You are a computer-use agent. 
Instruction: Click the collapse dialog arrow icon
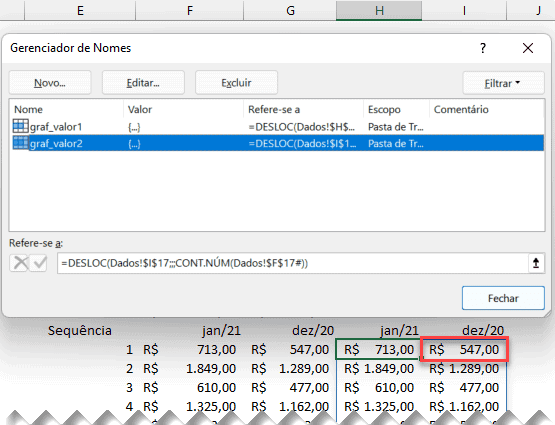click(536, 263)
